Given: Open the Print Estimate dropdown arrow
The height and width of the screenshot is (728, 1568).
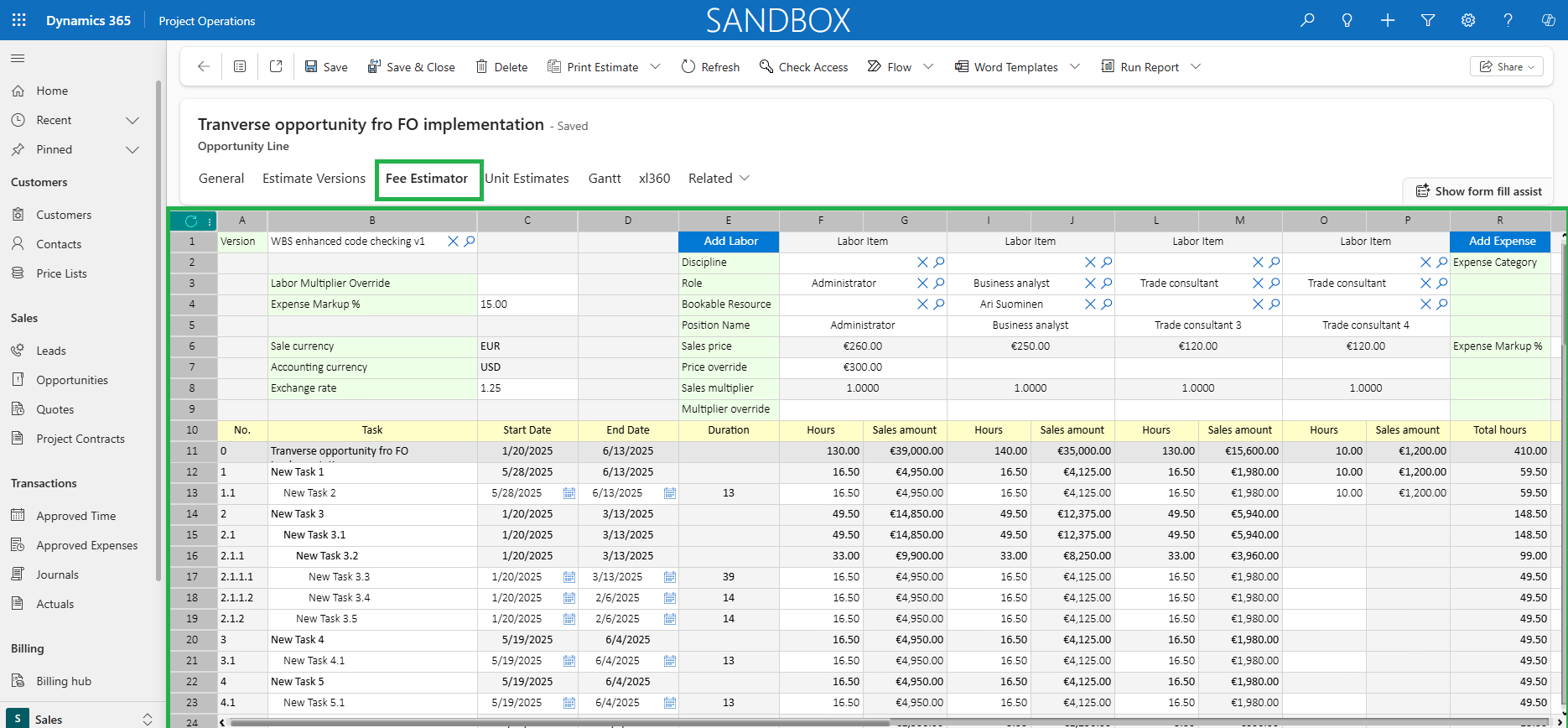Looking at the screenshot, I should [x=656, y=66].
